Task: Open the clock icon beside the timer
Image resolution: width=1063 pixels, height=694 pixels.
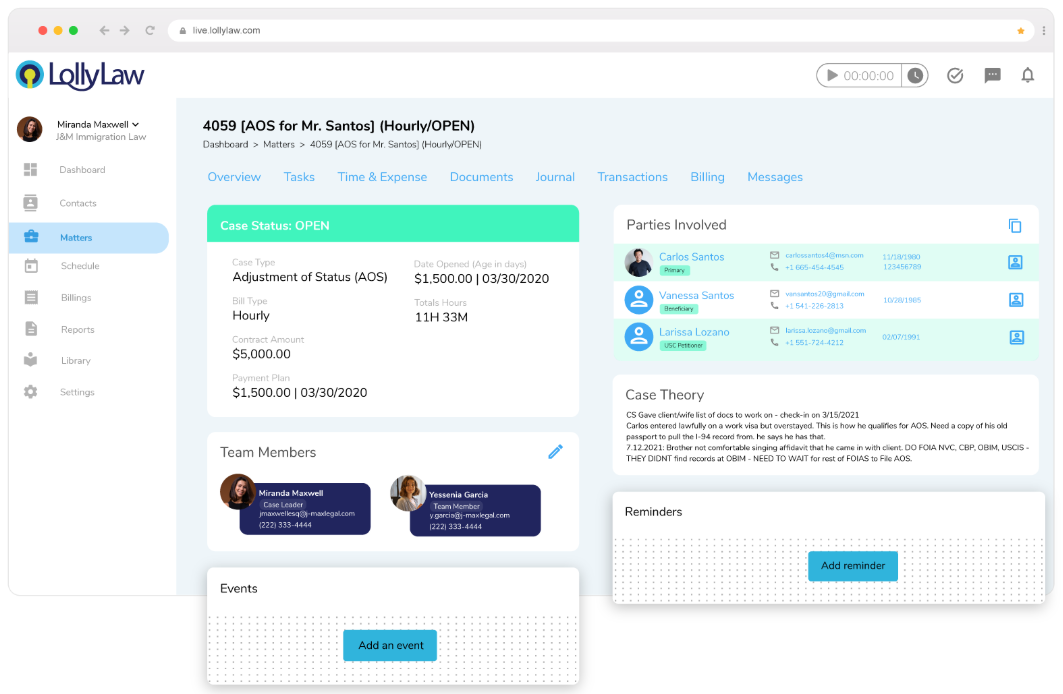Action: pyautogui.click(x=915, y=75)
